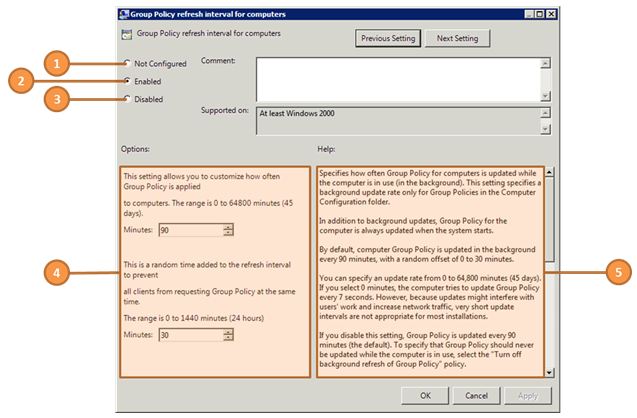Decrease the 90 minutes value with the down arrow
This screenshot has height=418, width=637.
point(228,233)
